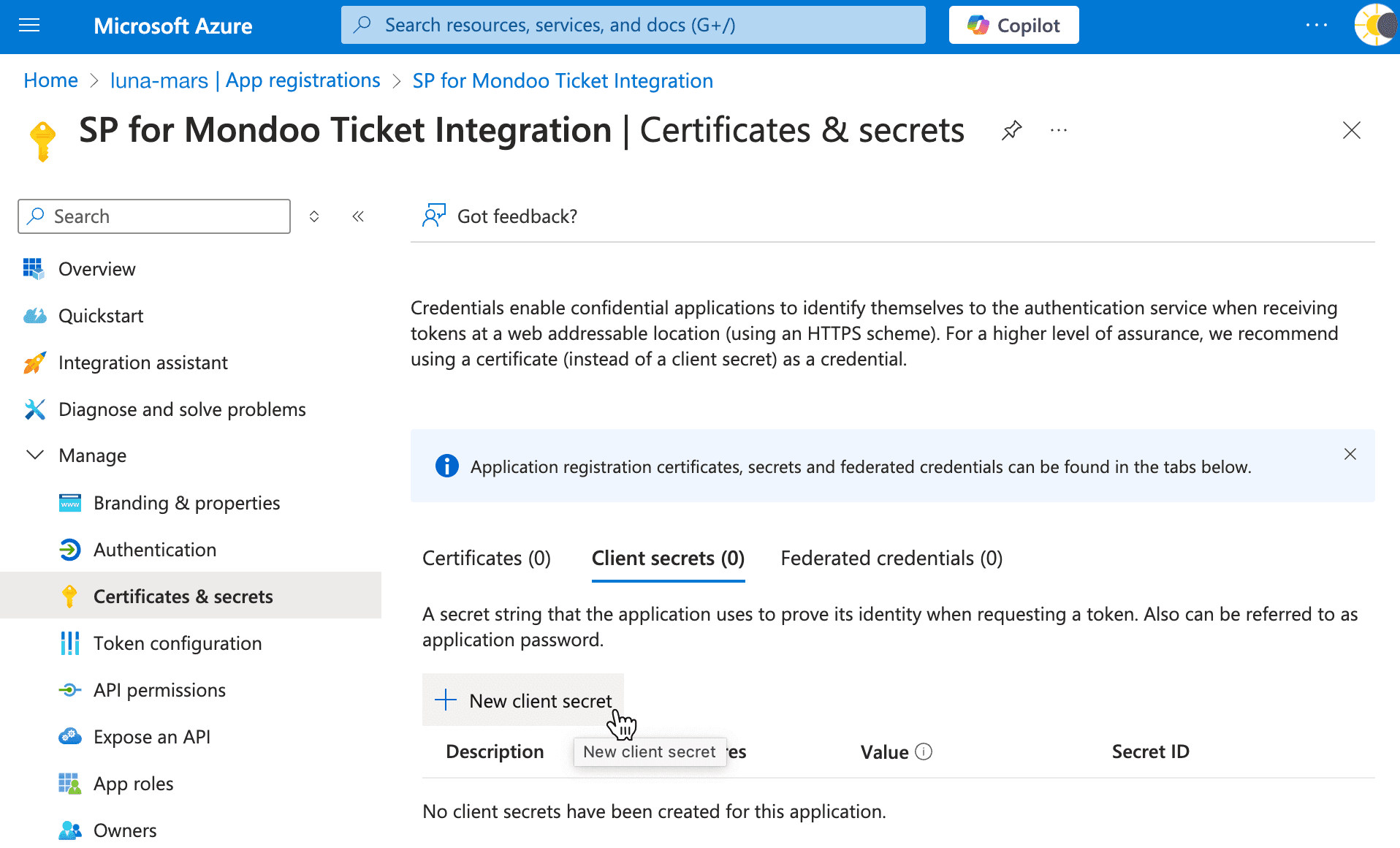The width and height of the screenshot is (1400, 848).
Task: Switch to the Certificates tab
Action: point(486,558)
